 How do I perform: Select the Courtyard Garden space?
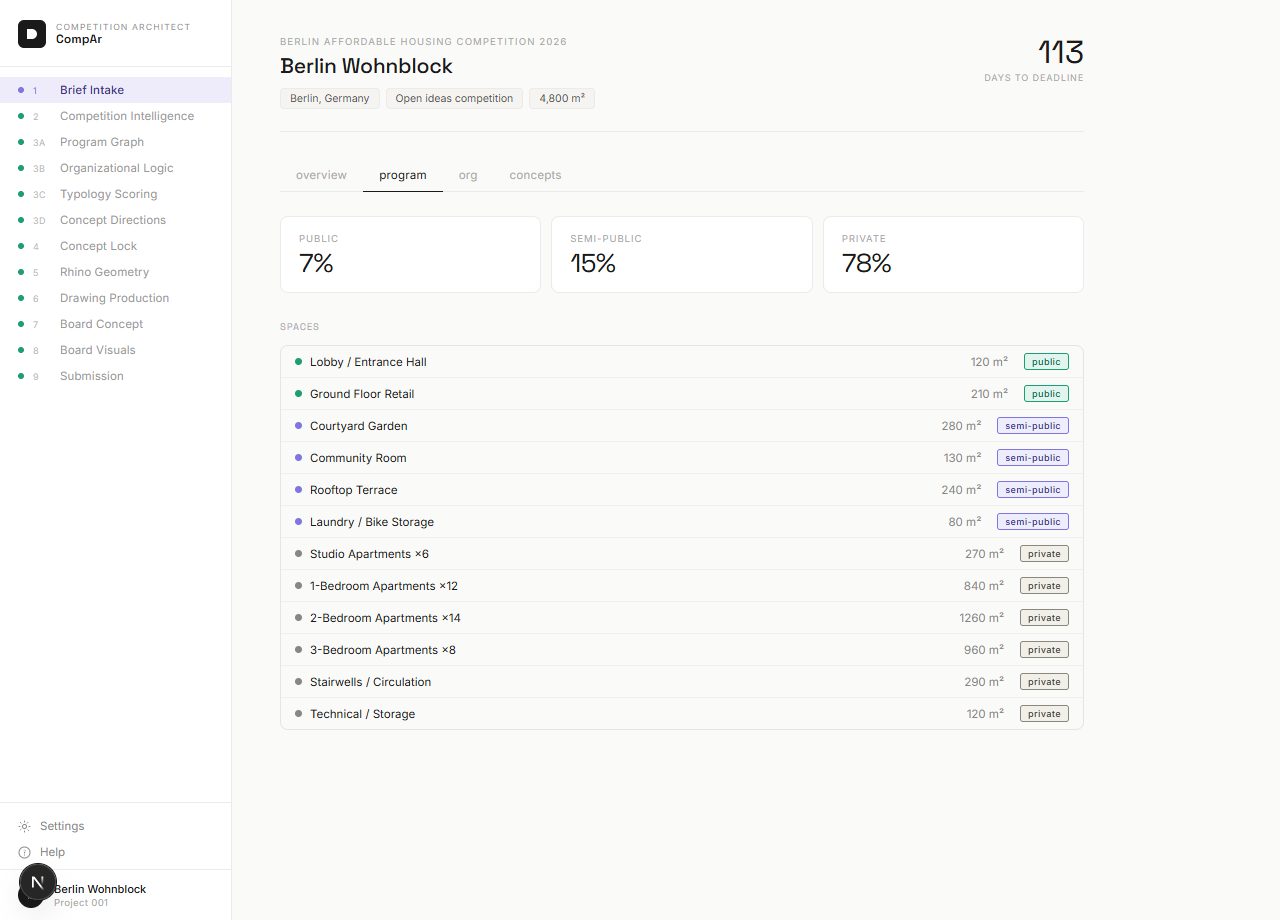point(682,426)
